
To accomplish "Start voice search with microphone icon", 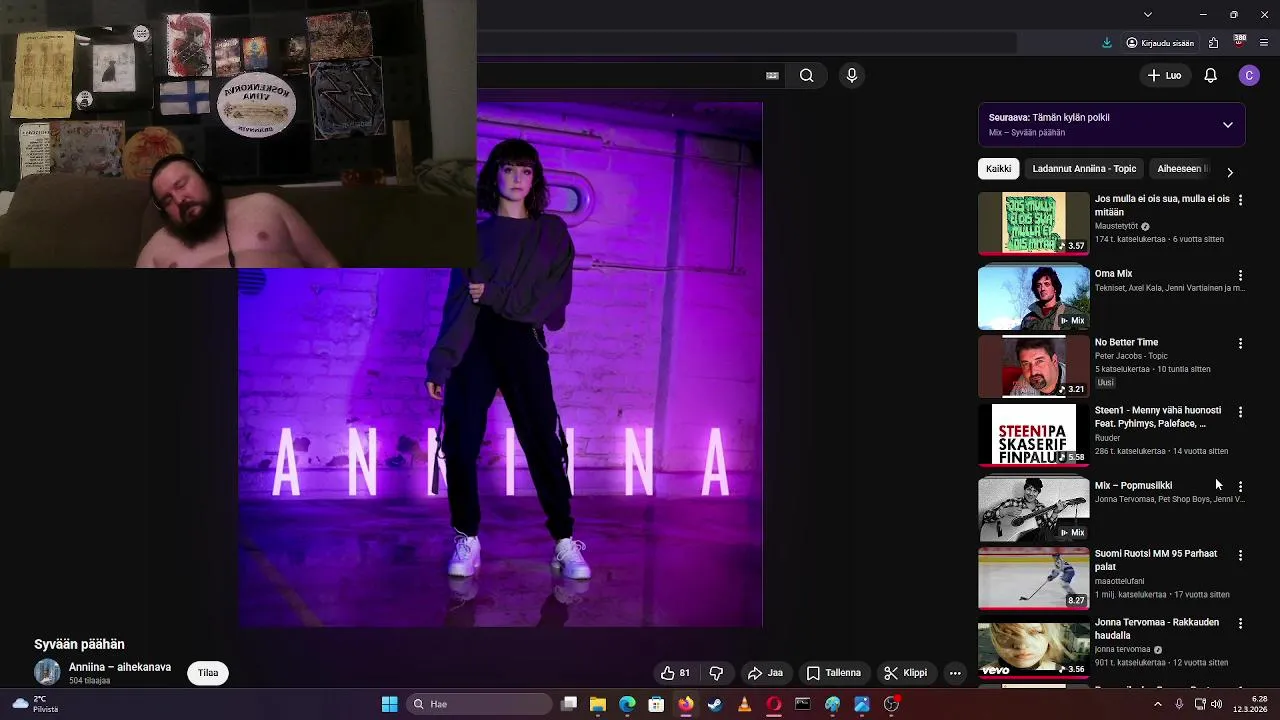I will (852, 75).
